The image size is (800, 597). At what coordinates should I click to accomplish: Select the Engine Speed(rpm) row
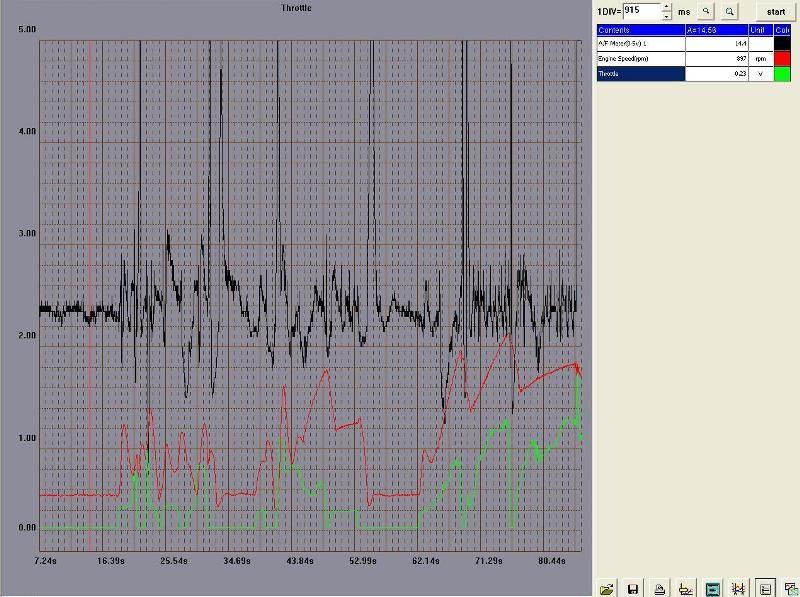640,59
